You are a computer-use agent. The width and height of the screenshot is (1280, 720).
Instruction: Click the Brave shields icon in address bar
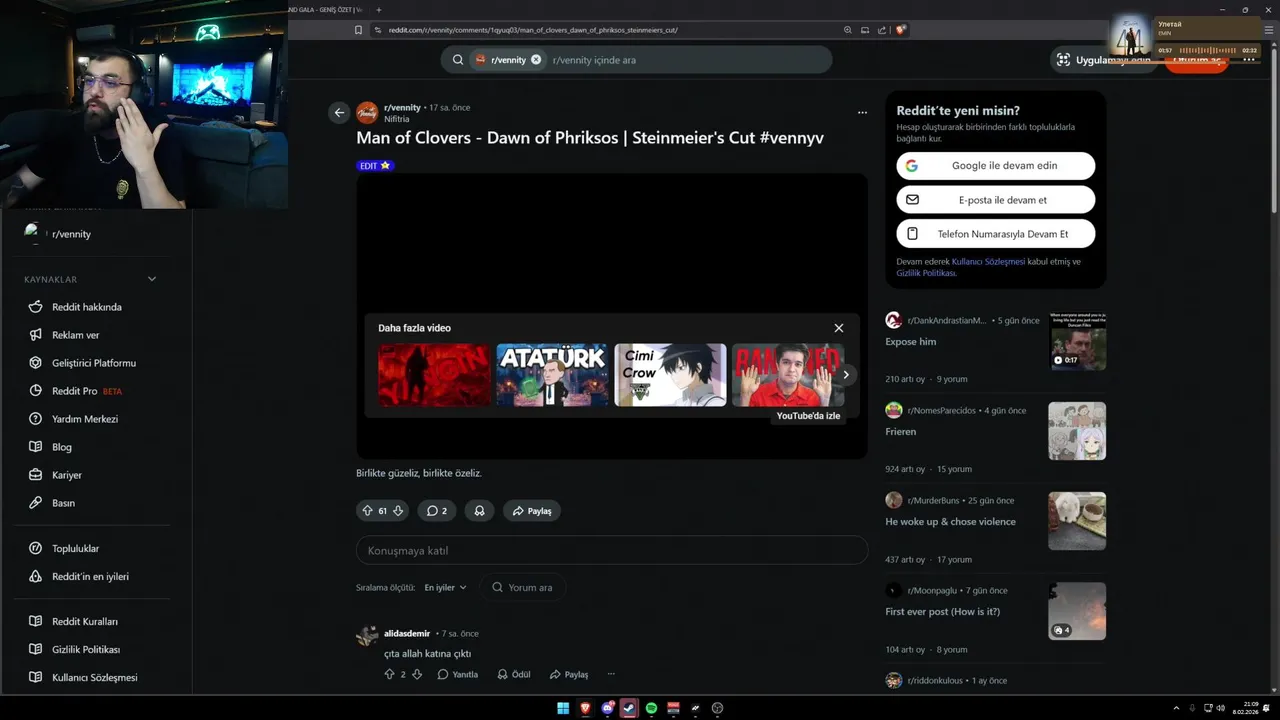coord(901,30)
